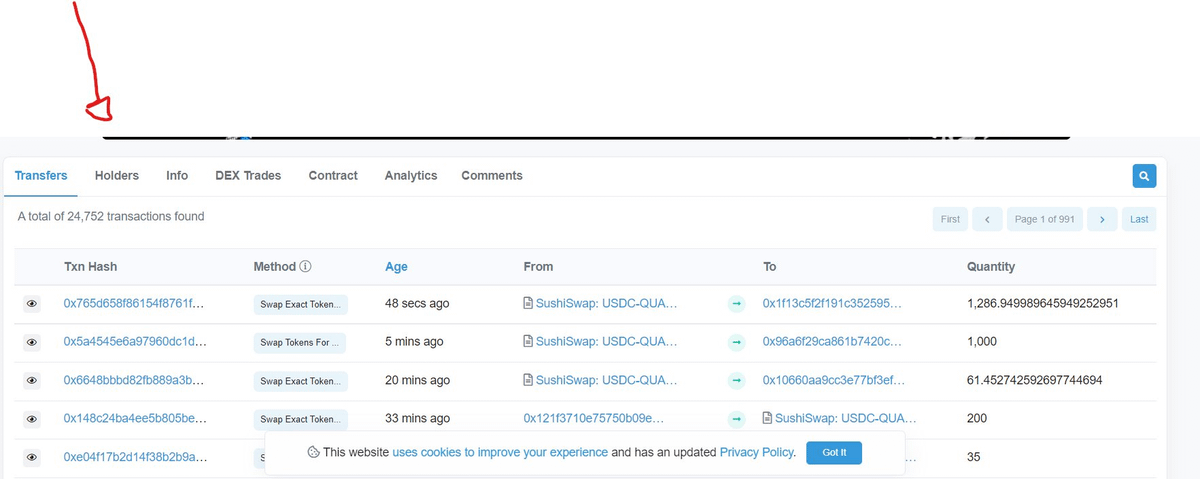Go to next page with right chevron

click(x=1102, y=219)
